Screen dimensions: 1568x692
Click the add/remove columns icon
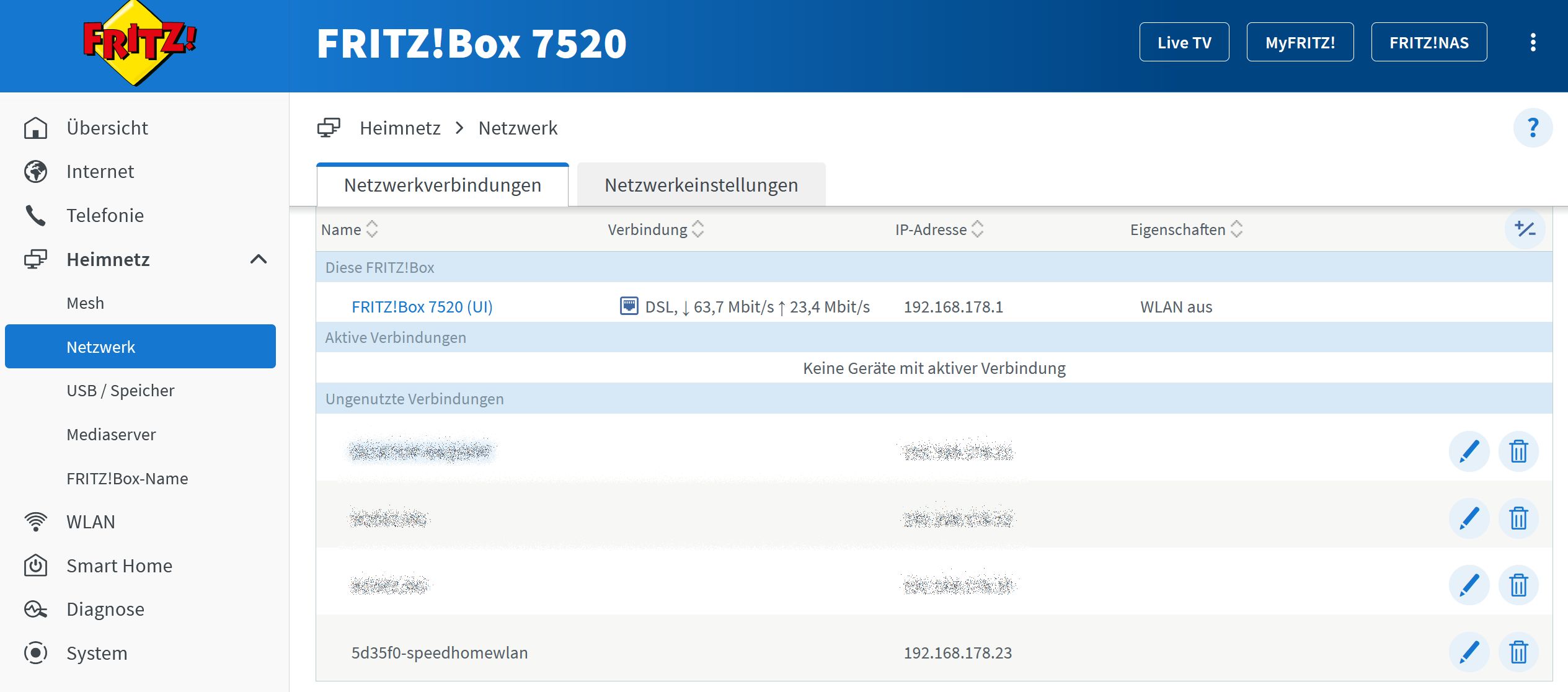coord(1525,229)
